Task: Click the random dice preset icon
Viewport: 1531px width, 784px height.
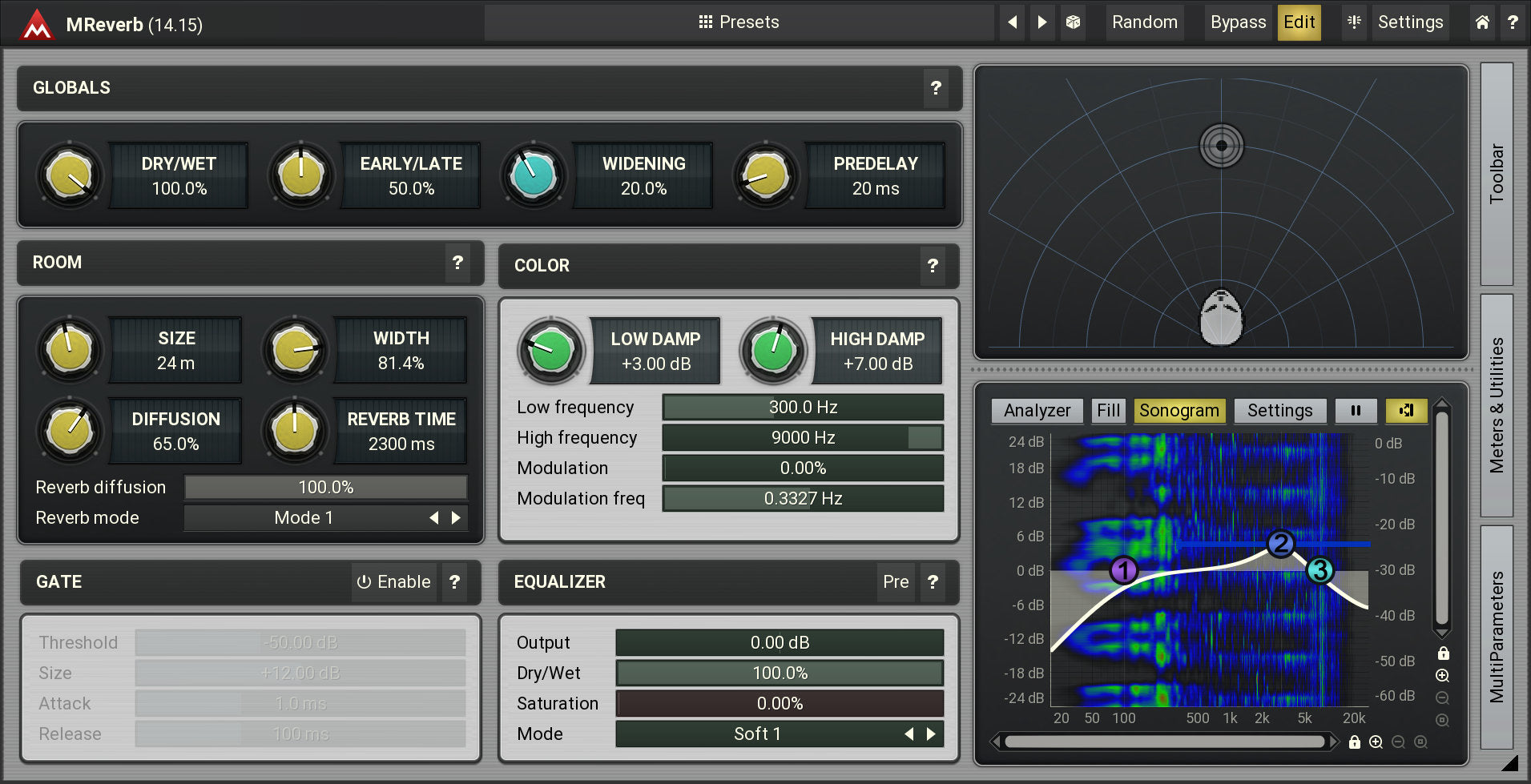Action: click(1073, 22)
